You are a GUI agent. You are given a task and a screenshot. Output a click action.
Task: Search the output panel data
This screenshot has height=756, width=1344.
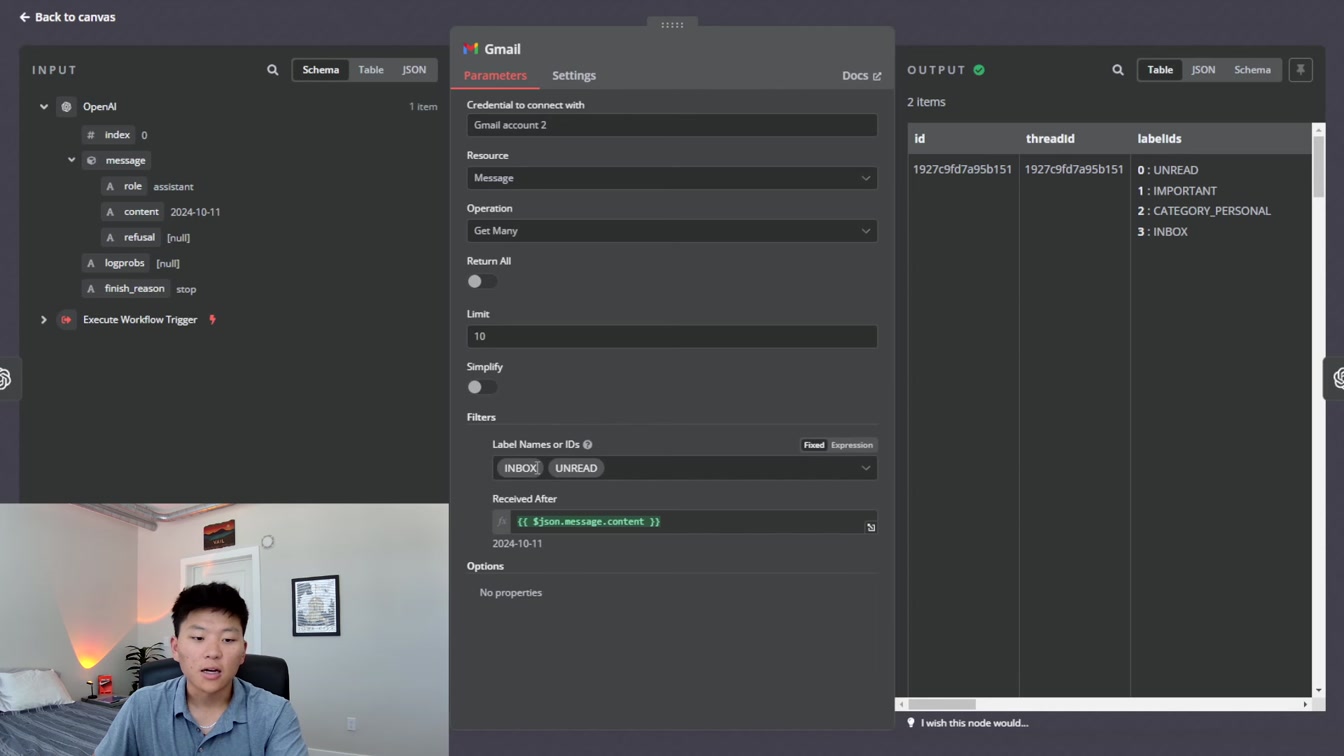click(1118, 70)
